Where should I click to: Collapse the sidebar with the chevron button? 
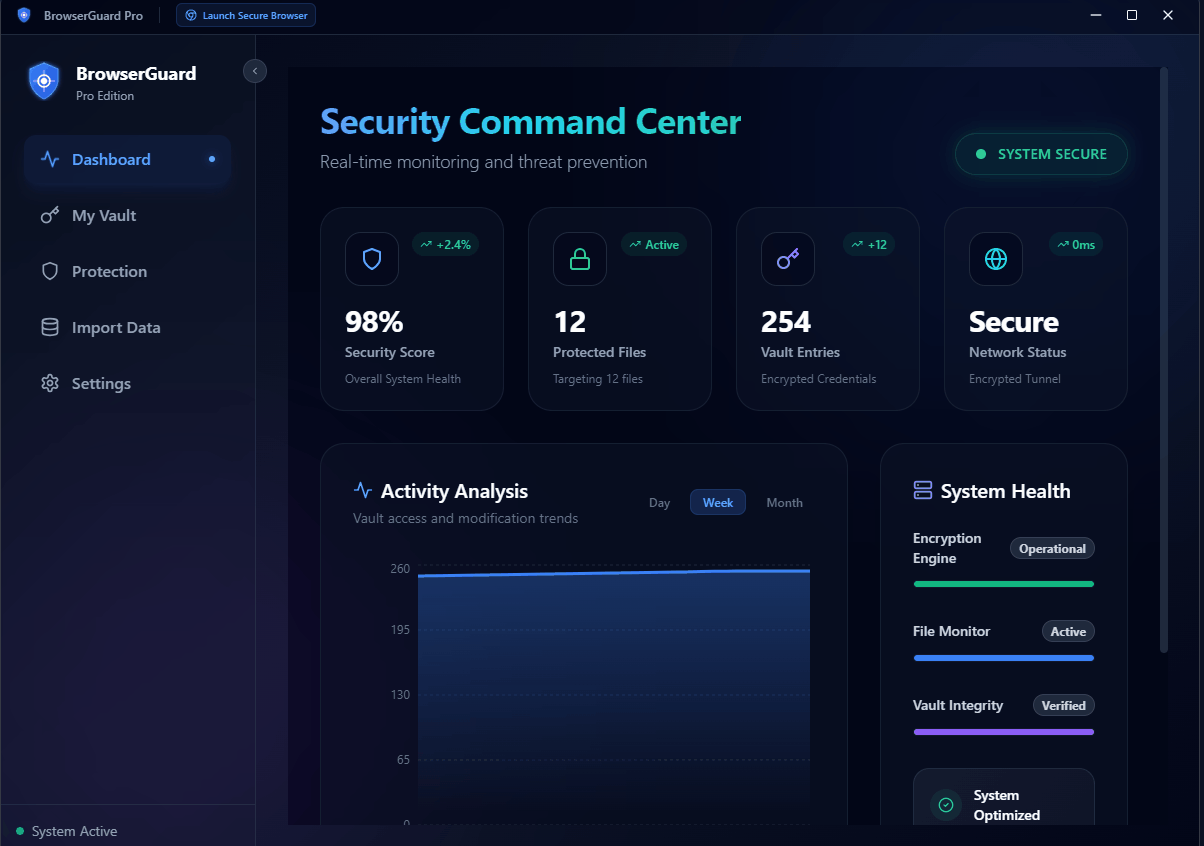255,71
